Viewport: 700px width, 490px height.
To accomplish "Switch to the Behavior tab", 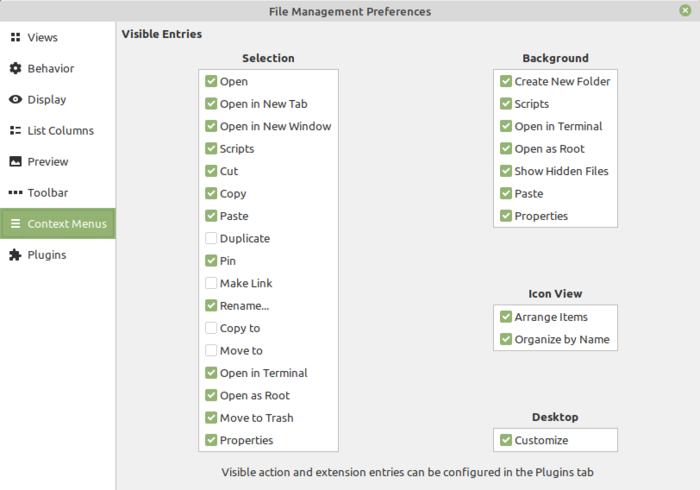I will pos(50,69).
